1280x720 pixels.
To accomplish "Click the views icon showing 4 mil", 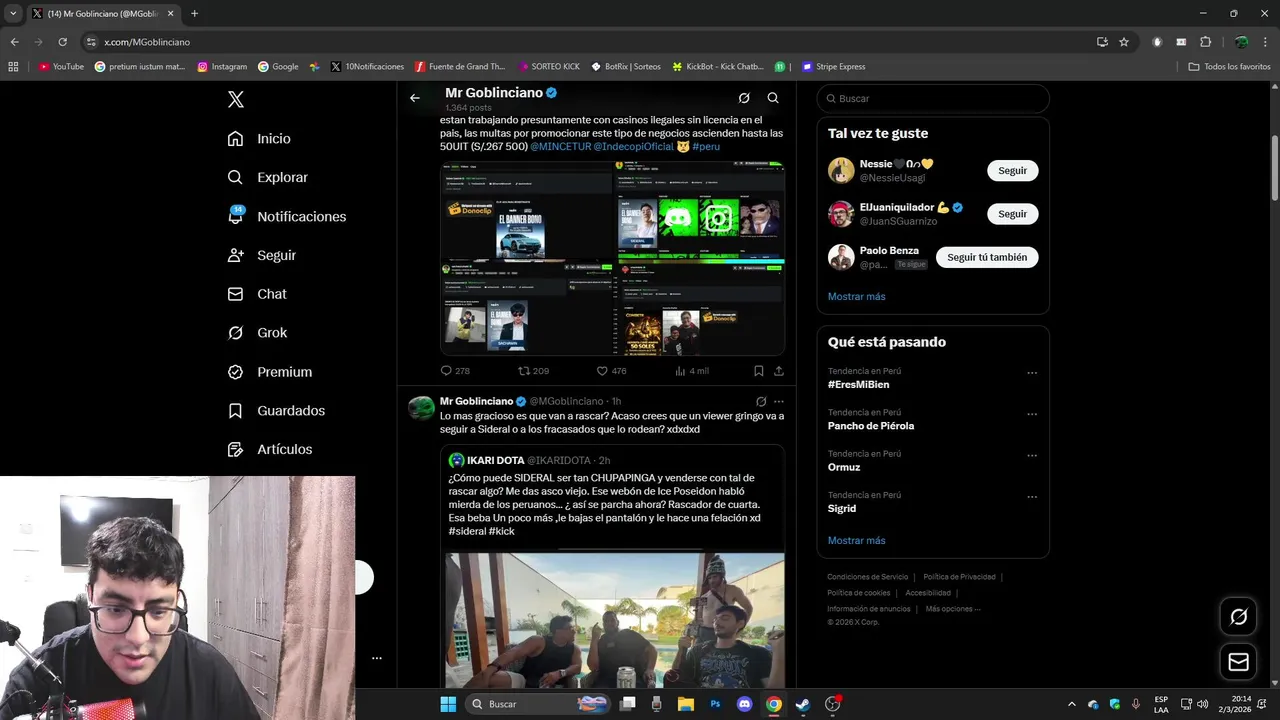I will (x=681, y=371).
